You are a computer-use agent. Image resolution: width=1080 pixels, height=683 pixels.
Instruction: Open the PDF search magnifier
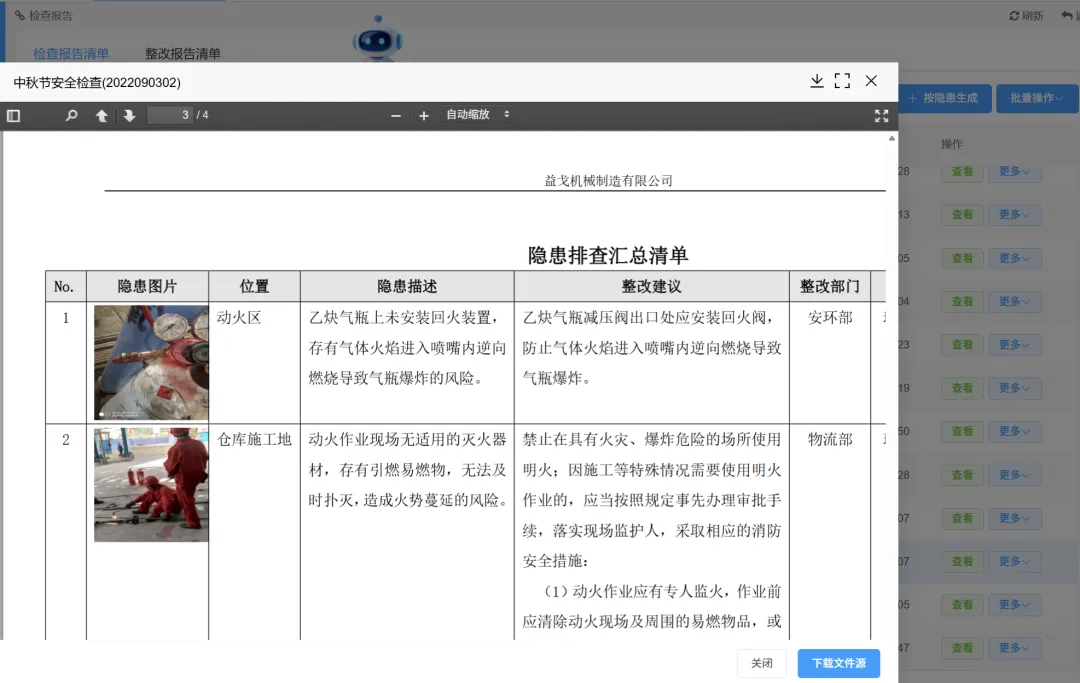(x=71, y=116)
